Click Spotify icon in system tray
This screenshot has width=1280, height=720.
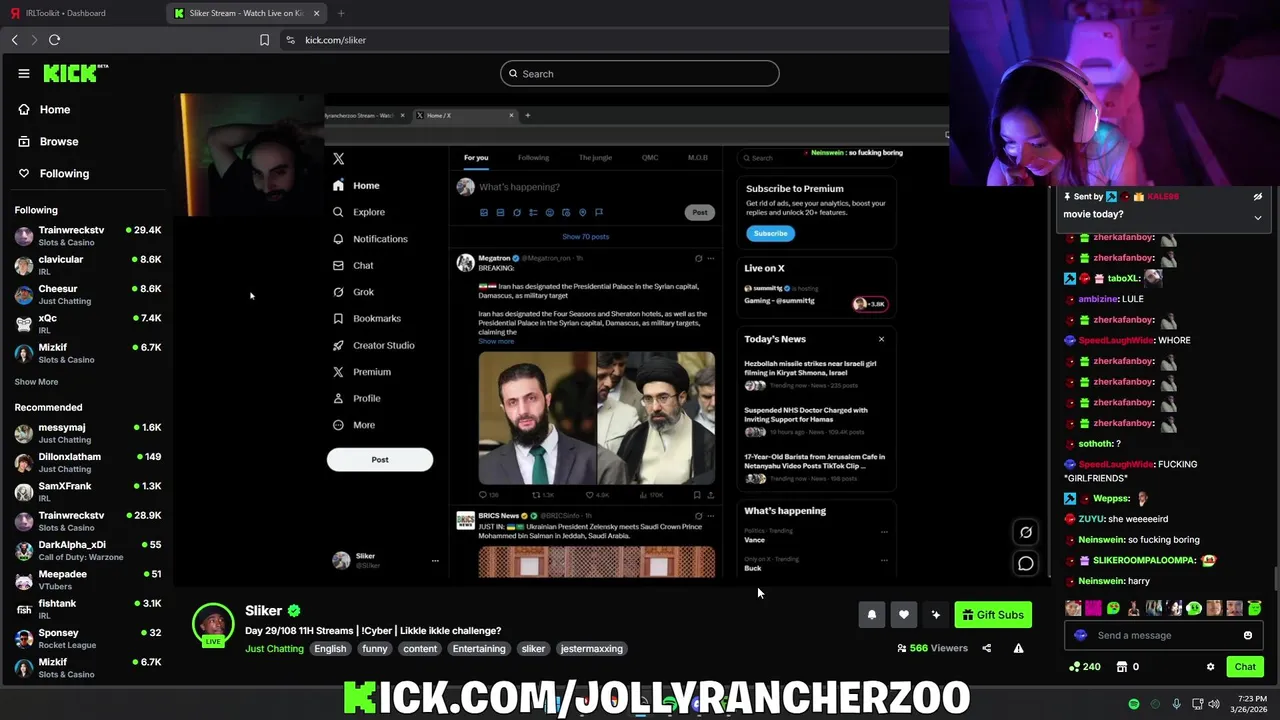[1134, 704]
